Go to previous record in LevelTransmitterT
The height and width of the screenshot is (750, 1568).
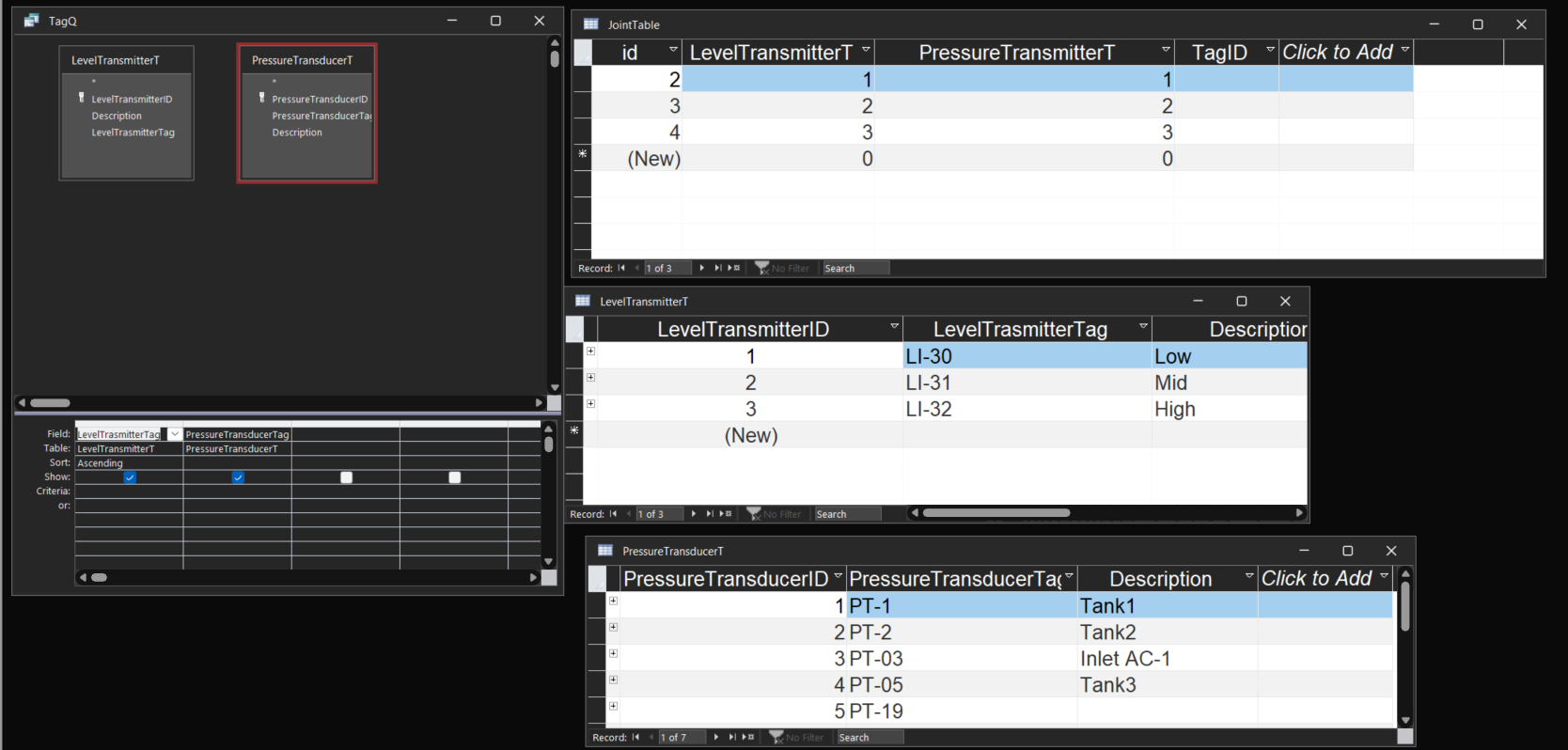(628, 514)
